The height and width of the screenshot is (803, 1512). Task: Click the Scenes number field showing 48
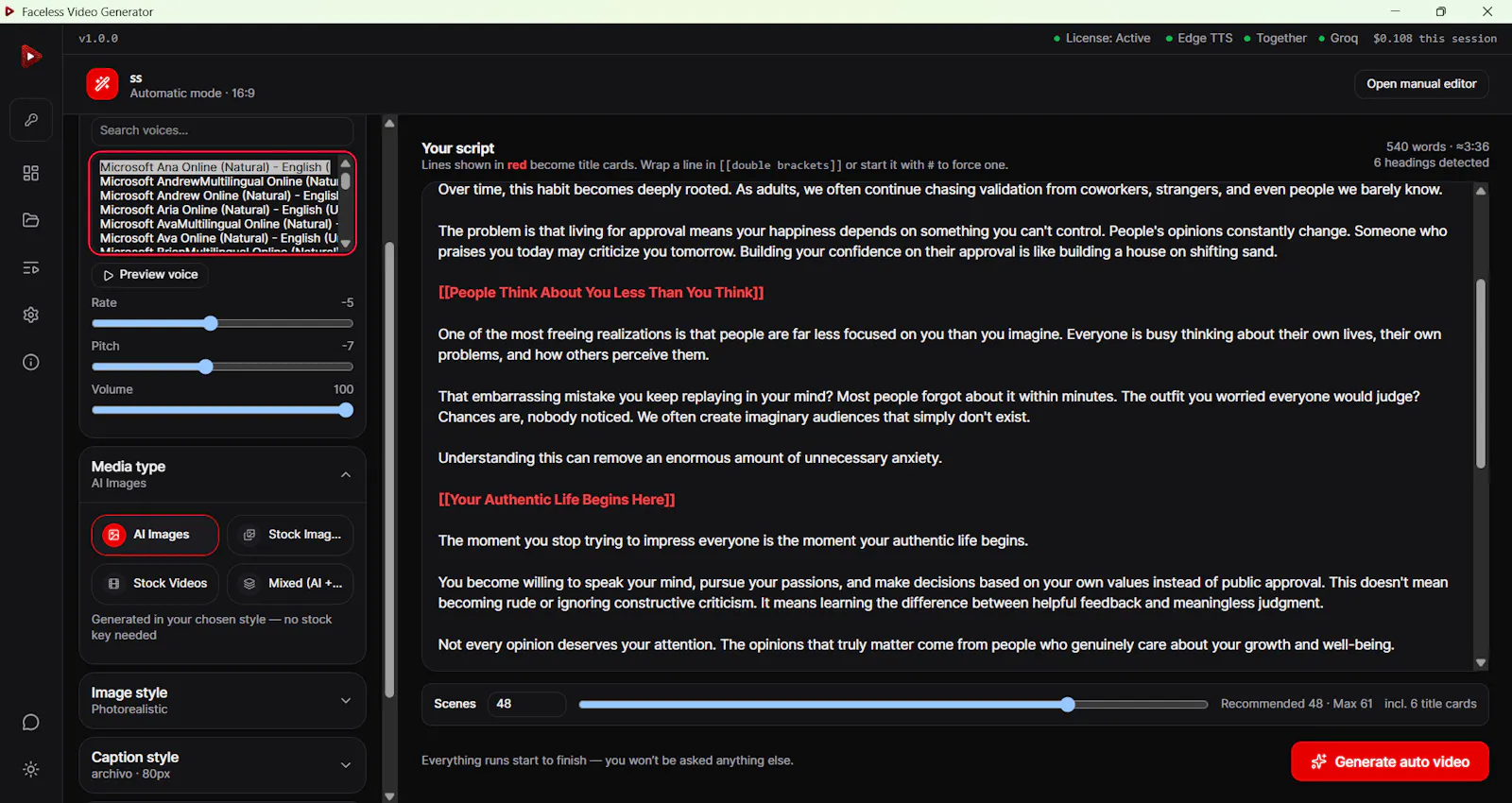(526, 705)
